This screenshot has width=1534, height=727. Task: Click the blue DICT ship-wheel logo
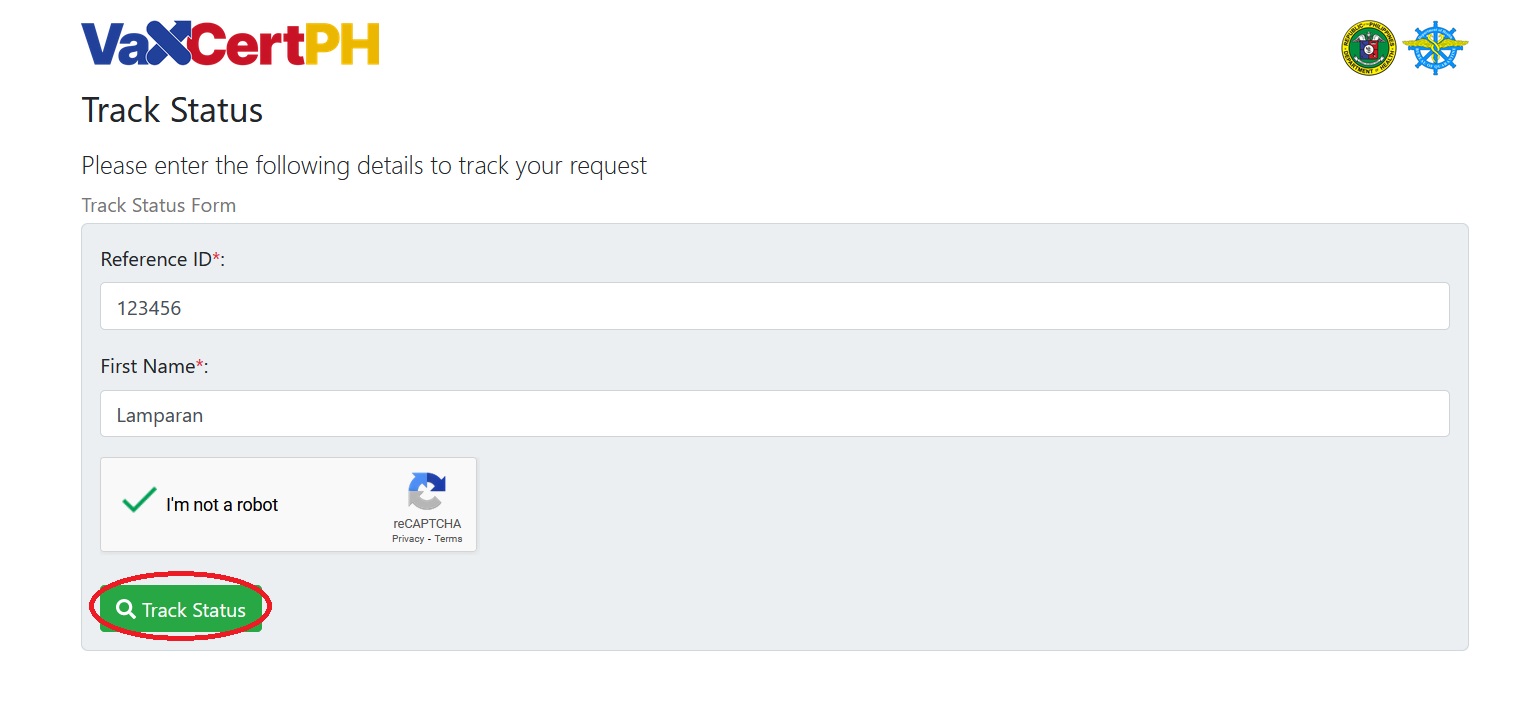[1435, 48]
